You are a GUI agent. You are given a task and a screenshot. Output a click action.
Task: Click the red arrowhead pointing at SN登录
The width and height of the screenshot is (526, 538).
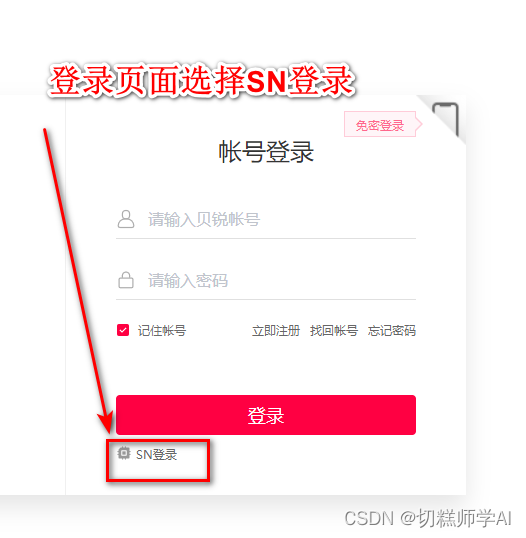106,422
